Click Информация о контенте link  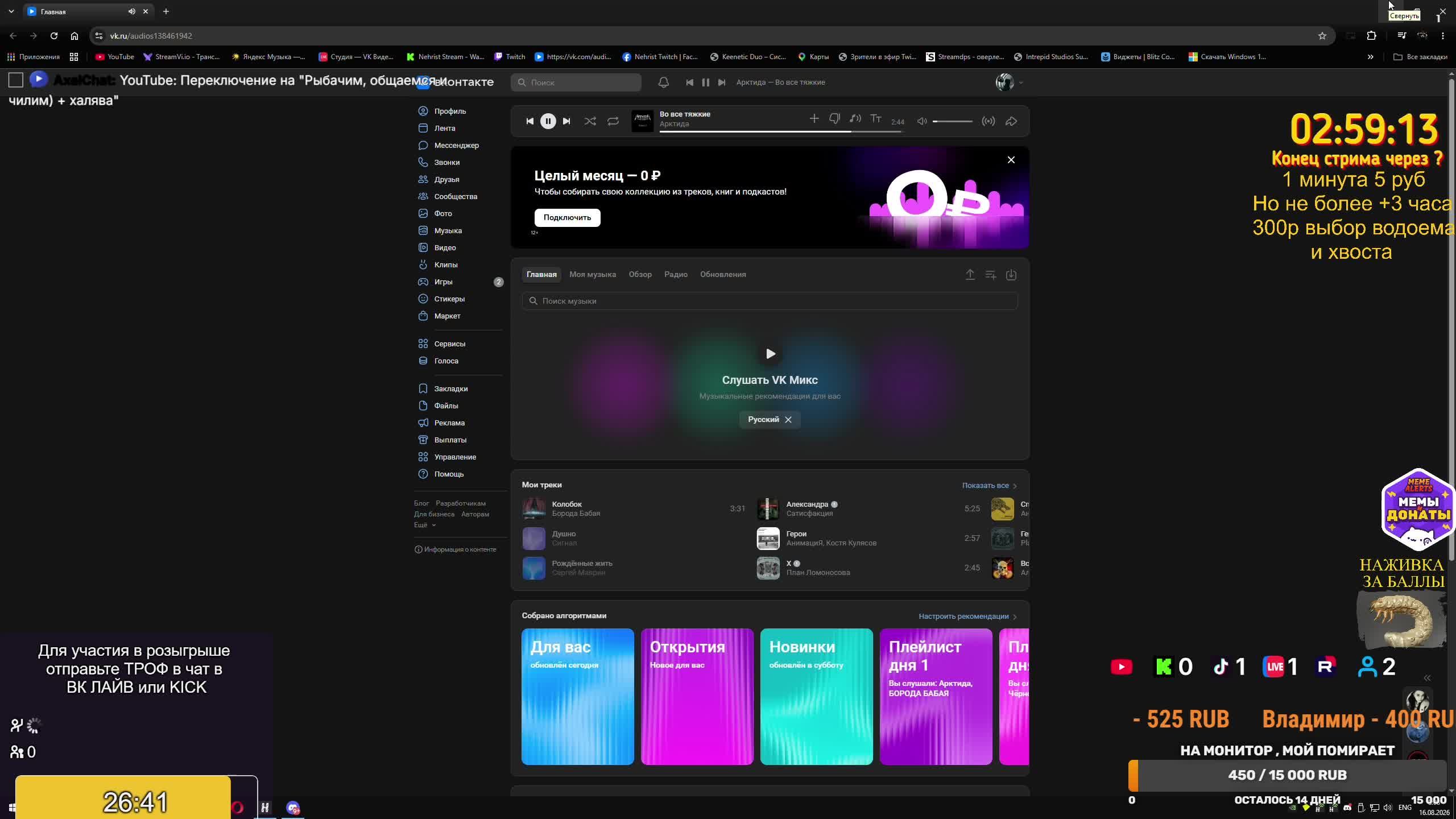pos(456,549)
